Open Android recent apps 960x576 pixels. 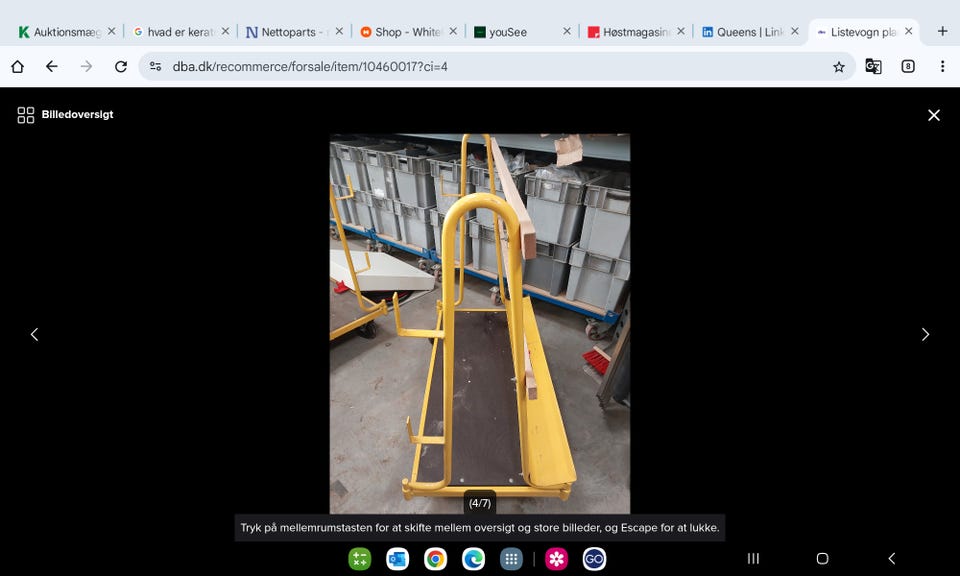pos(753,558)
